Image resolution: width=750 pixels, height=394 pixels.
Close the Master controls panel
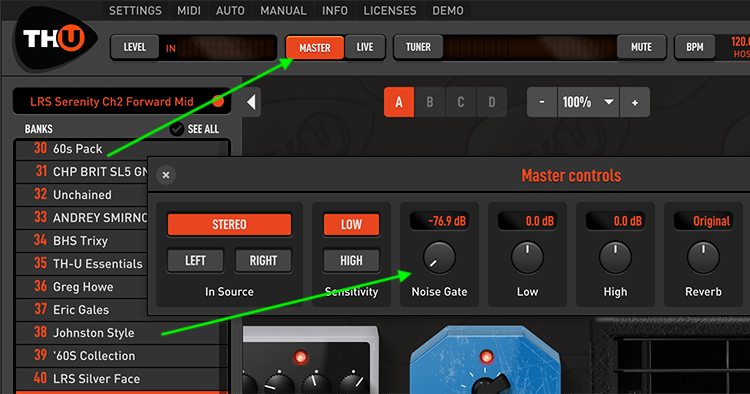pyautogui.click(x=166, y=175)
